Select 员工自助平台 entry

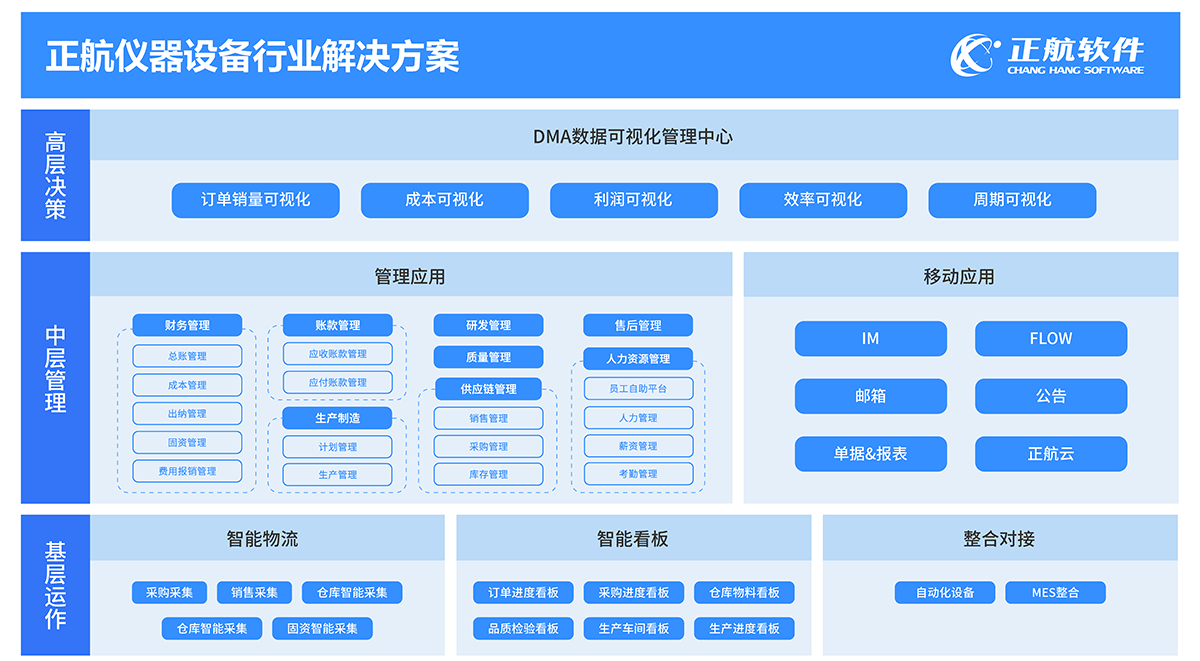(x=638, y=388)
